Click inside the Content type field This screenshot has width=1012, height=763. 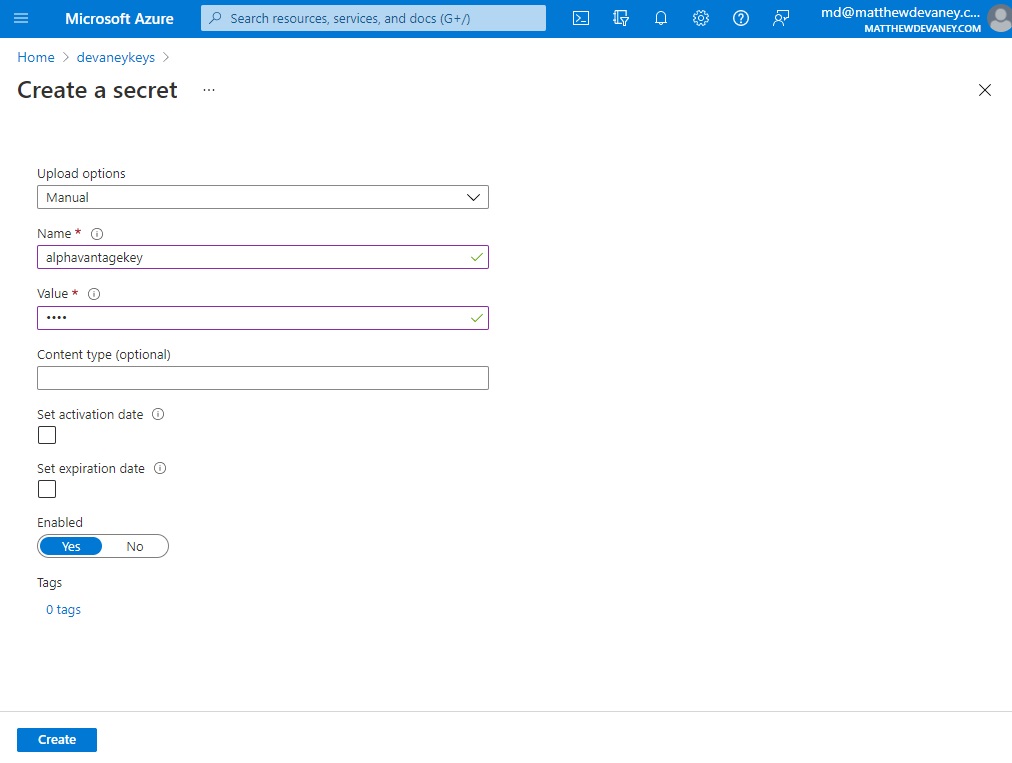263,377
